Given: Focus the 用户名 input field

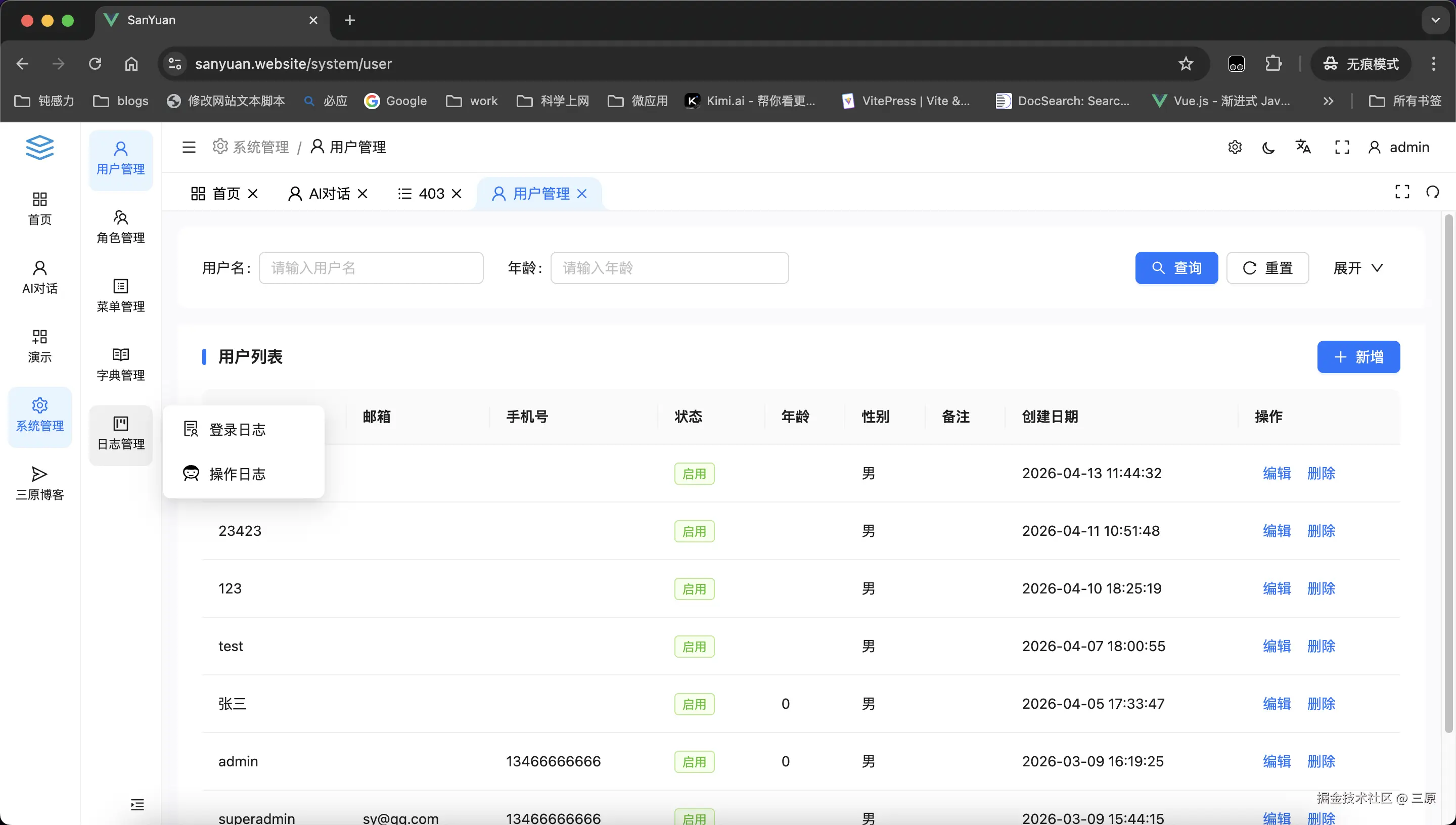Looking at the screenshot, I should pyautogui.click(x=371, y=267).
